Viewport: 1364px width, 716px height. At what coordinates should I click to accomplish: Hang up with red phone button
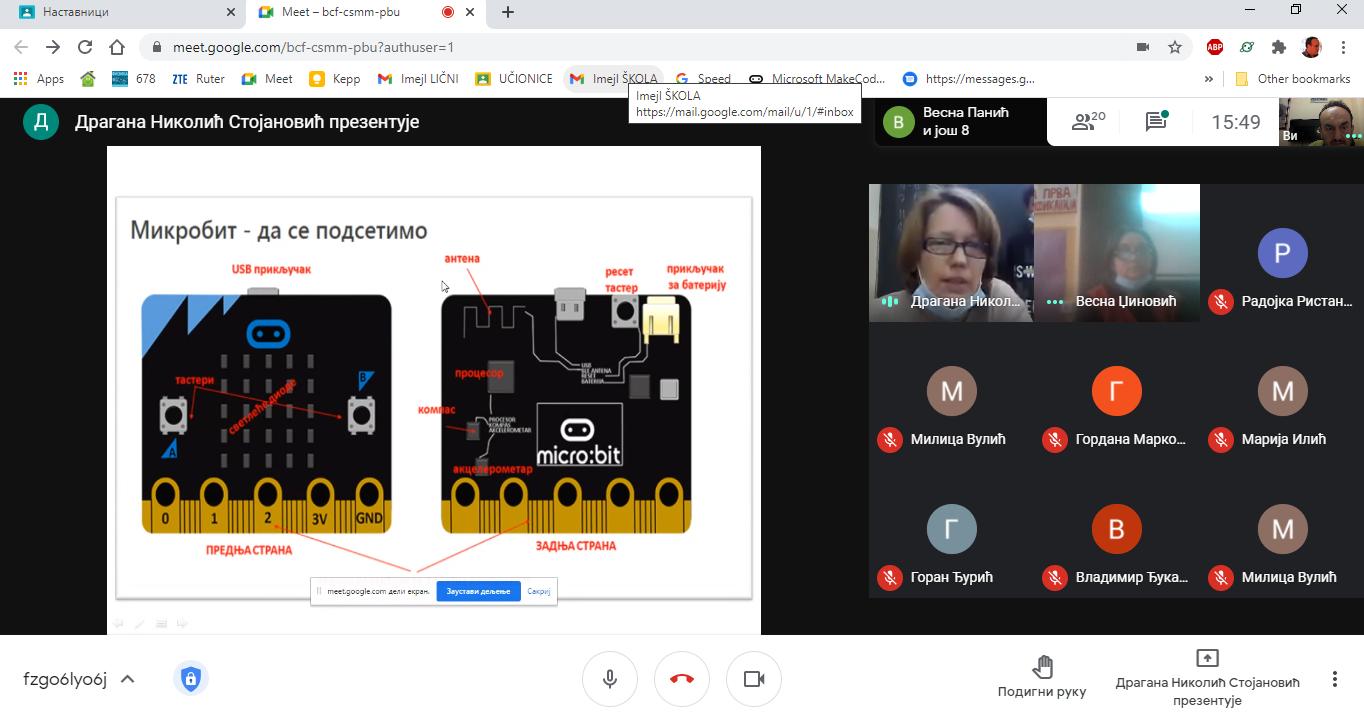point(682,679)
